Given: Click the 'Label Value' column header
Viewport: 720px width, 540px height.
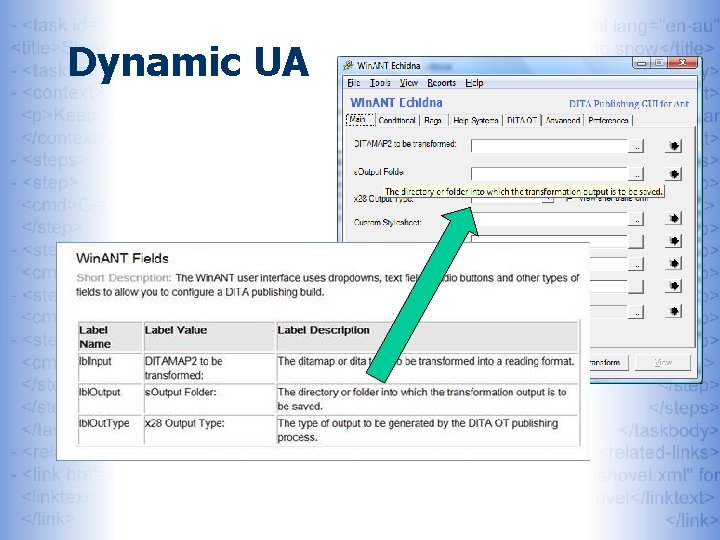Looking at the screenshot, I should [209, 337].
